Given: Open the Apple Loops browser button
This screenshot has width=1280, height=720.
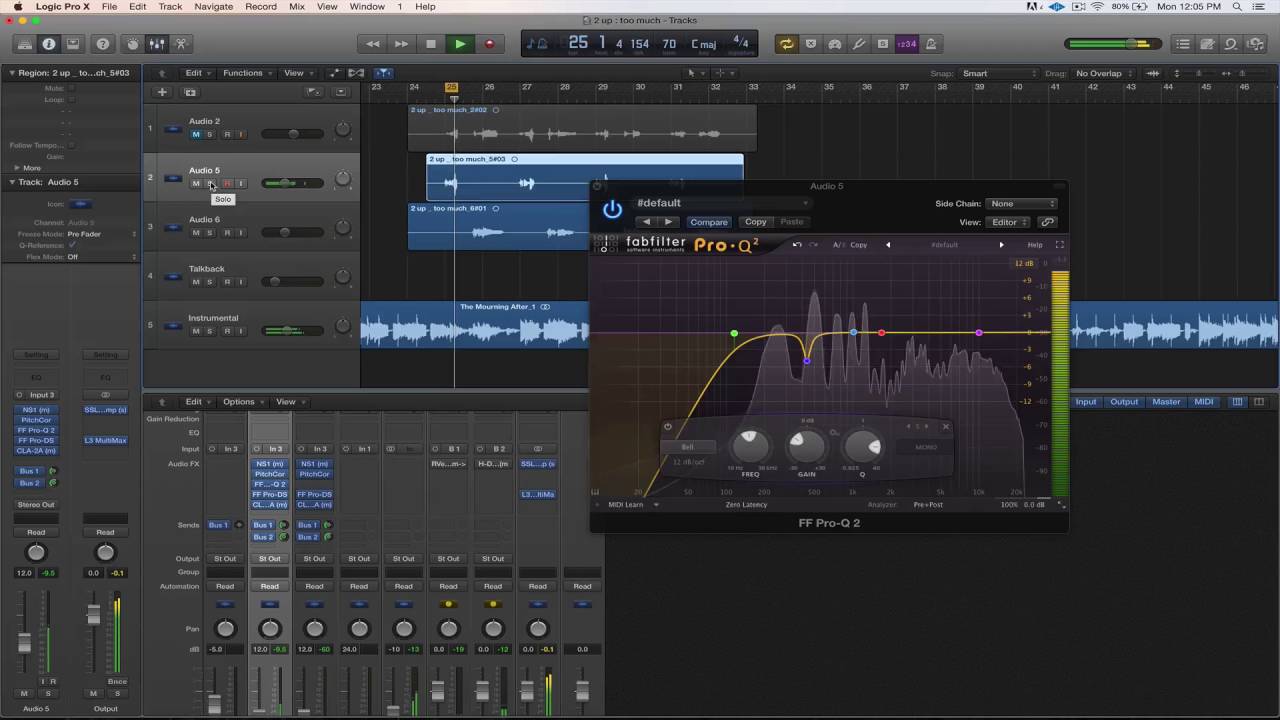Looking at the screenshot, I should pyautogui.click(x=1231, y=44).
